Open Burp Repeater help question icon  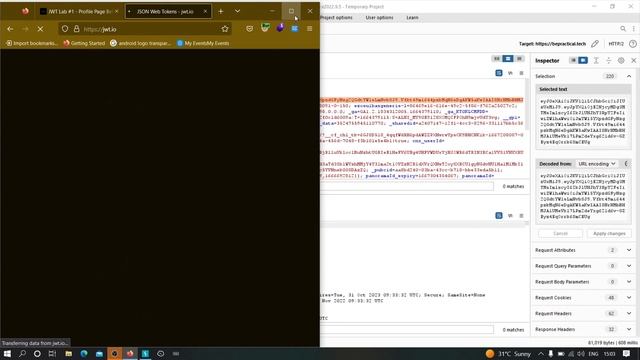click(633, 44)
